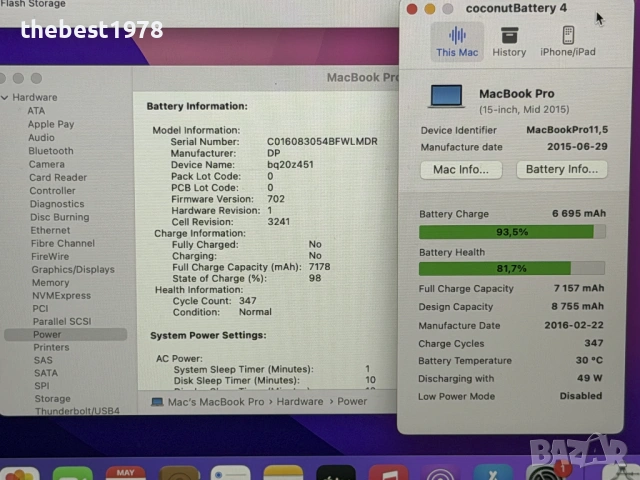
Task: Select SPI in the sidebar
Action: pyautogui.click(x=42, y=386)
